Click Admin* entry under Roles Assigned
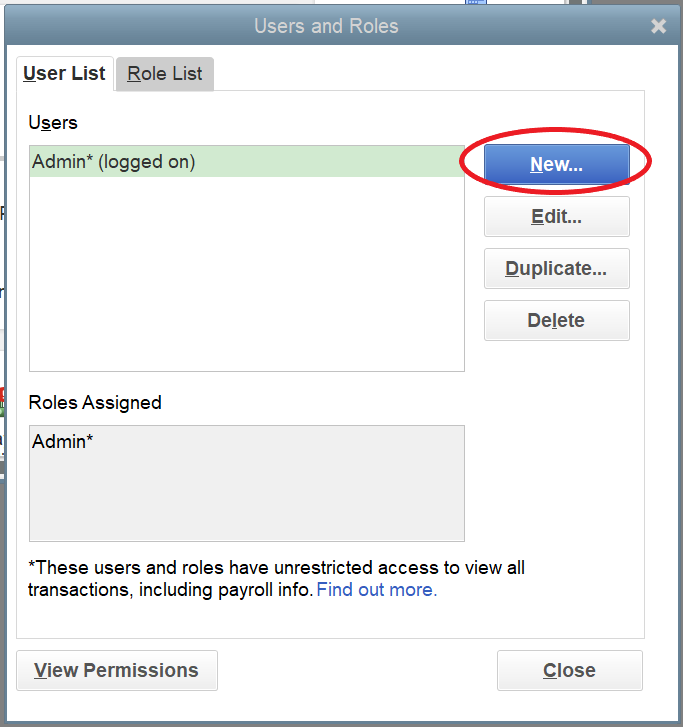 tap(63, 441)
